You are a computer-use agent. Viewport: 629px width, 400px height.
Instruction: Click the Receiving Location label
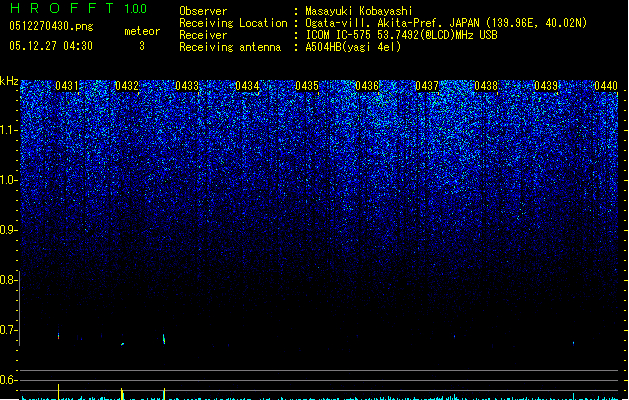tap(233, 23)
